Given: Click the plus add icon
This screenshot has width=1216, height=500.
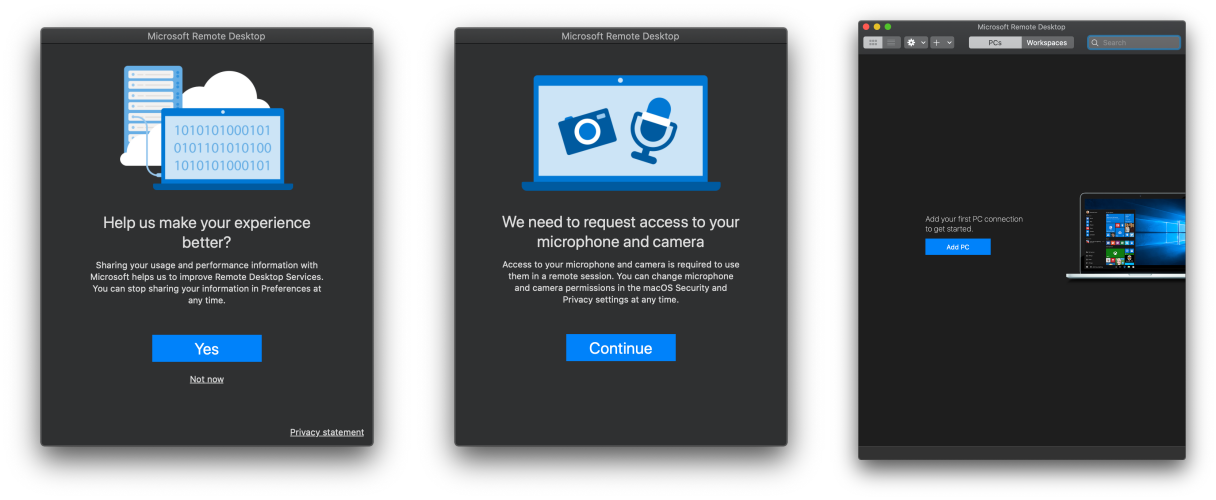Looking at the screenshot, I should pyautogui.click(x=936, y=43).
